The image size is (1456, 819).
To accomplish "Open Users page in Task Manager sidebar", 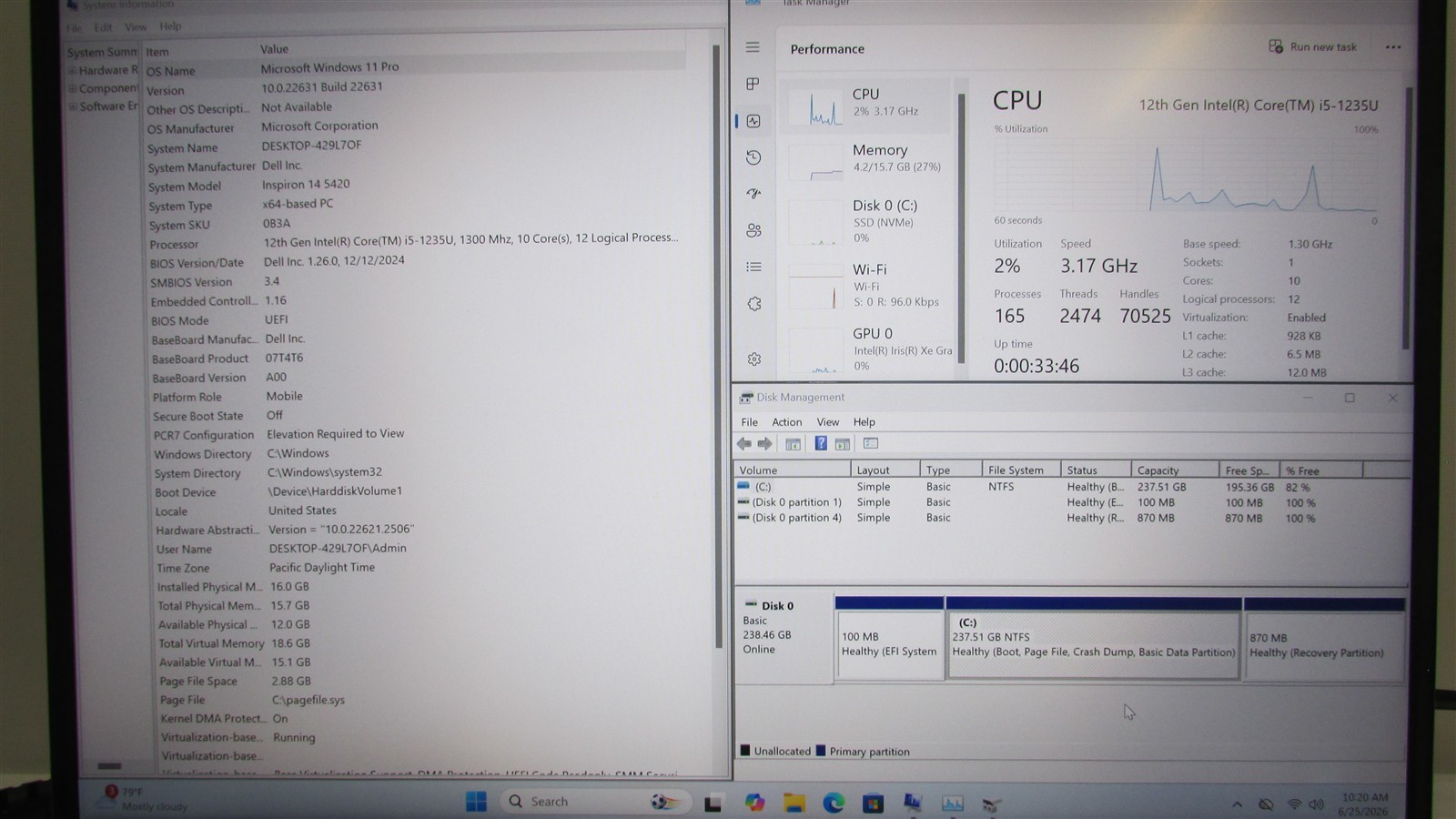I will pyautogui.click(x=753, y=230).
